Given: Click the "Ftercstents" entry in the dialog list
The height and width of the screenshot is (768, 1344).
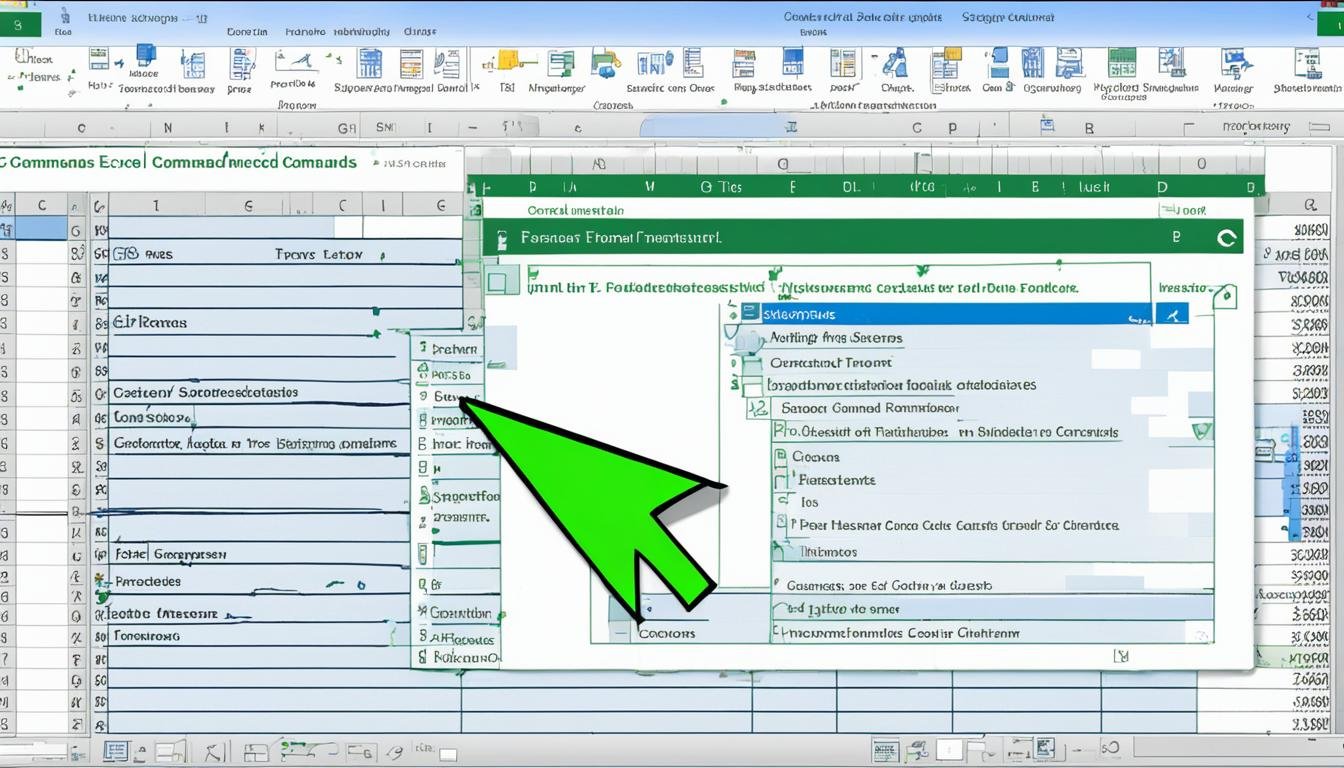Looking at the screenshot, I should click(x=836, y=480).
